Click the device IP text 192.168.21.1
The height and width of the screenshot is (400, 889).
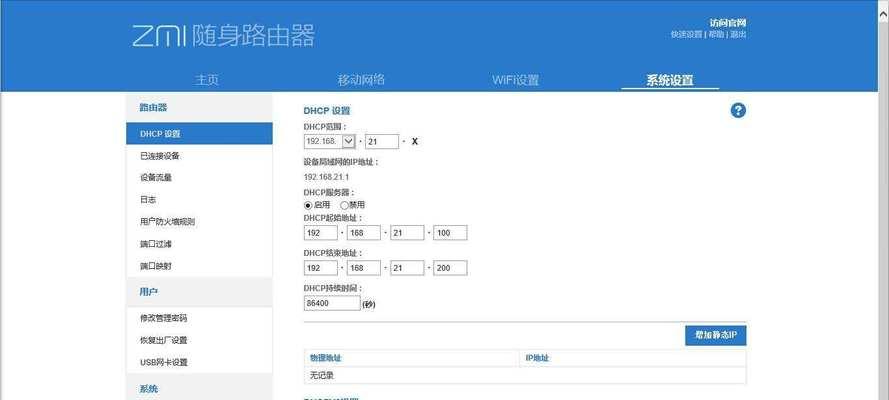(x=327, y=177)
